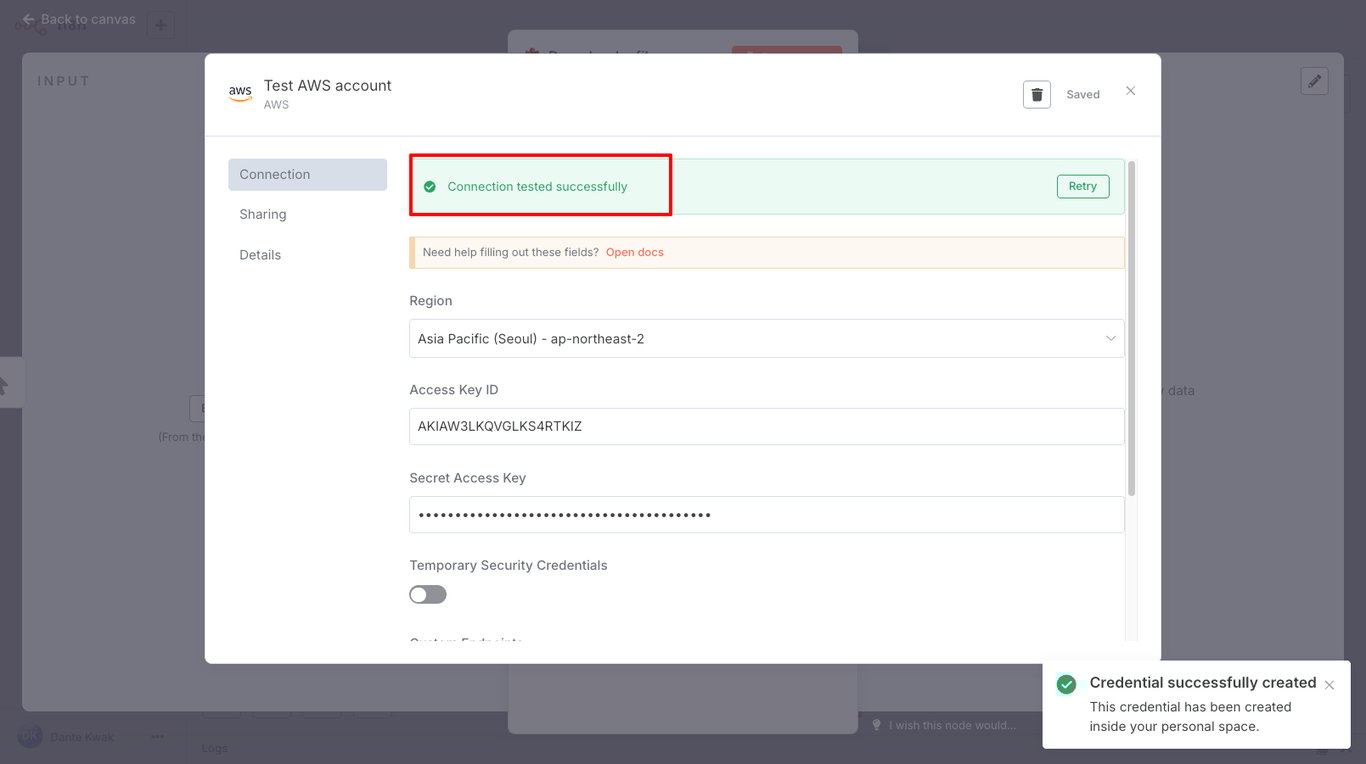Retry the connection test

1083,186
